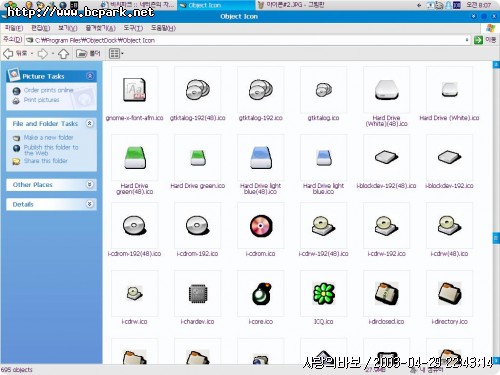Screen dimensions: 500x375
Task: Select the Hard Drive light blue.ico icon
Action: (323, 158)
